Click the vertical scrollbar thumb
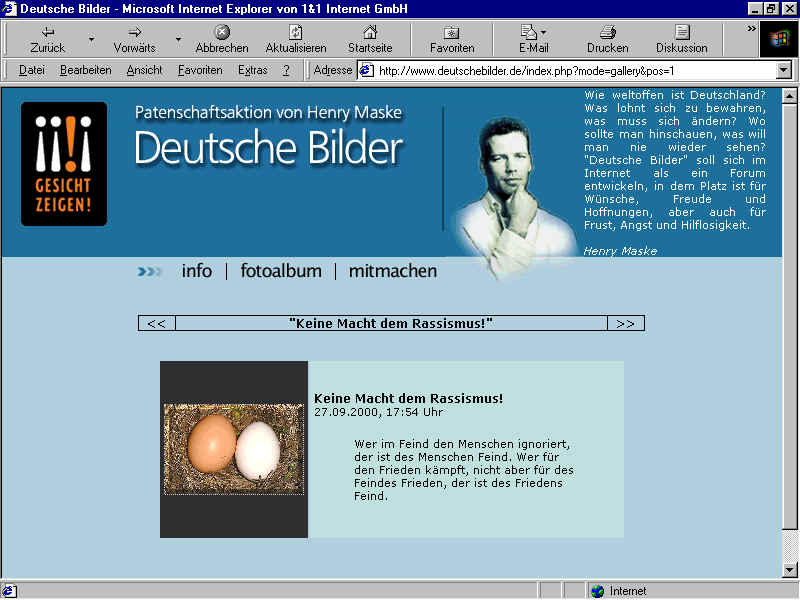 tap(789, 316)
